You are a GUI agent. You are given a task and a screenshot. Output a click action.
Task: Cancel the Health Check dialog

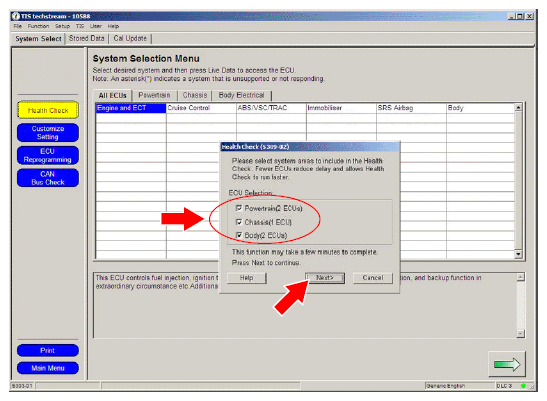click(373, 278)
